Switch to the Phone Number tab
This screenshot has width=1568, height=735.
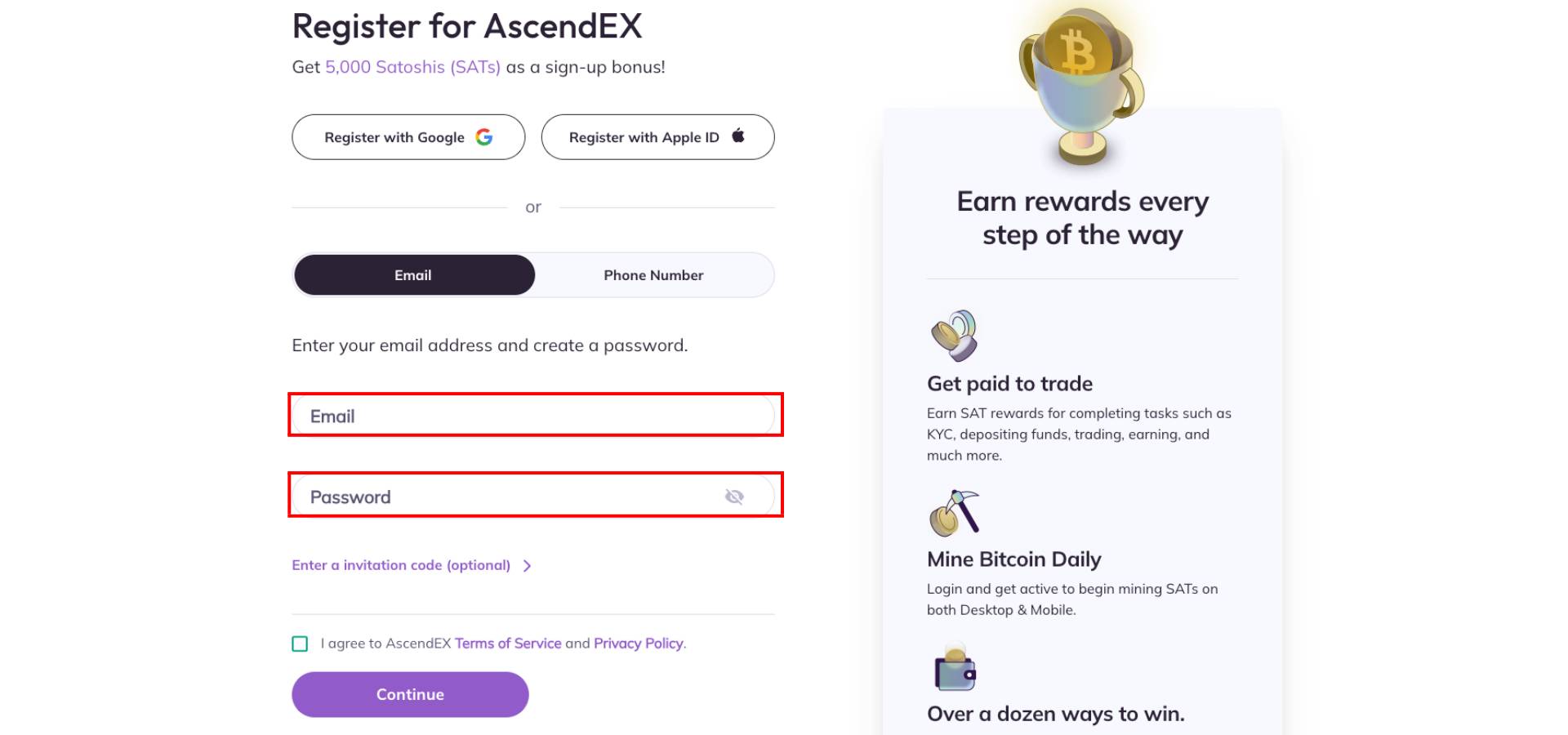click(653, 275)
